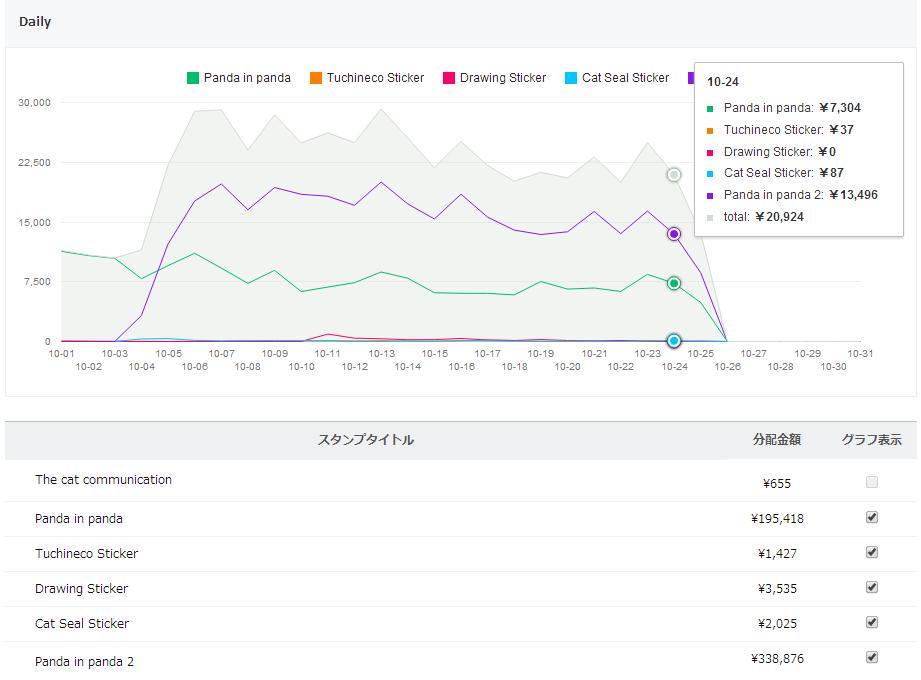The image size is (921, 680).
Task: Click the green 10-24 data point marker
Action: [x=674, y=283]
